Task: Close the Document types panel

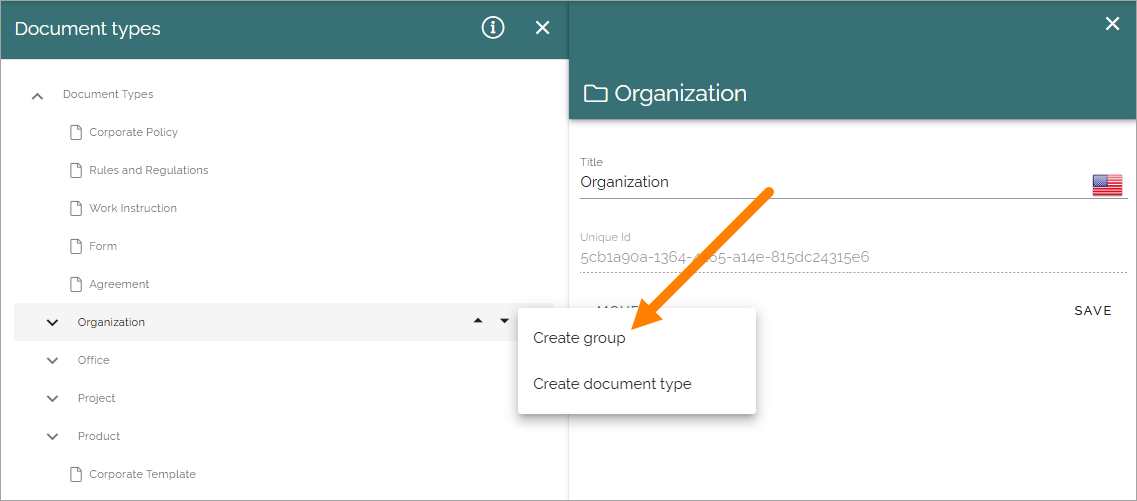Action: pyautogui.click(x=542, y=28)
